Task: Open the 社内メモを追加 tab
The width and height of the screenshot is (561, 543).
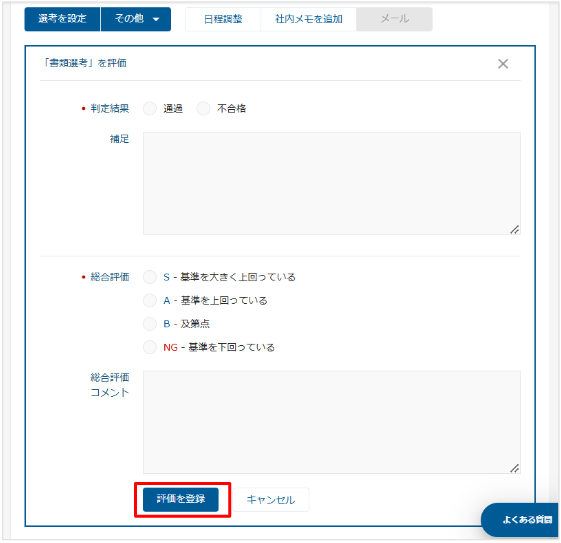Action: (308, 19)
